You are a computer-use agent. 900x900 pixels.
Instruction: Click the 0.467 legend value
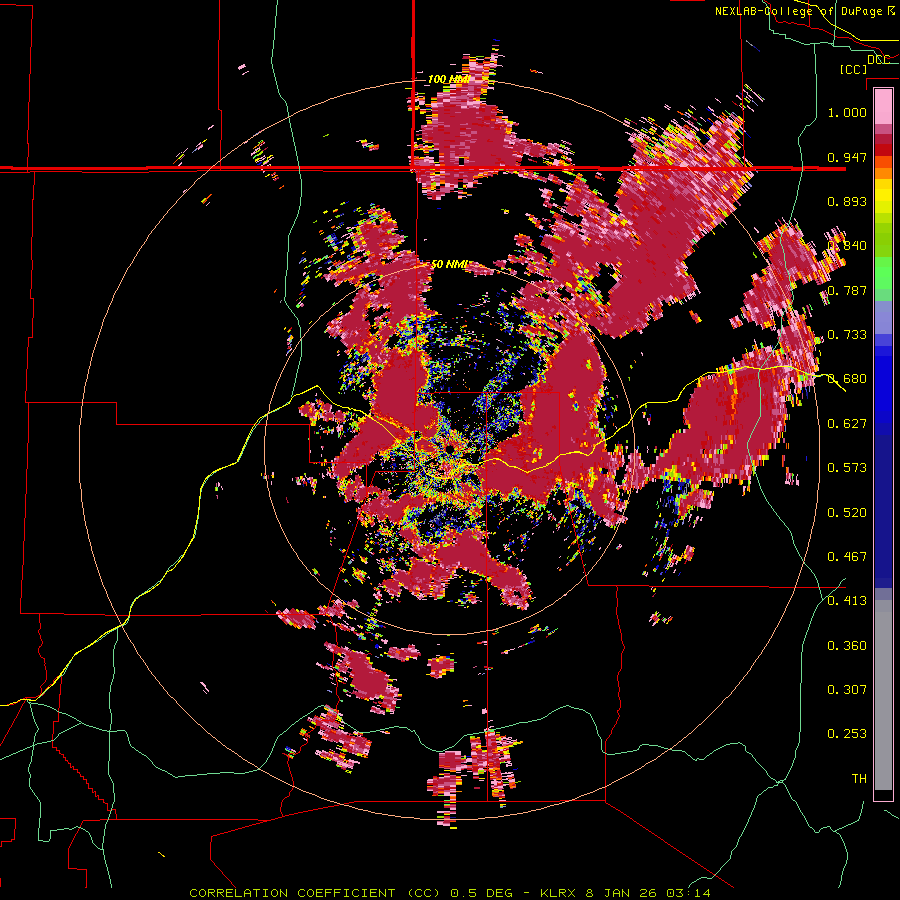847,557
